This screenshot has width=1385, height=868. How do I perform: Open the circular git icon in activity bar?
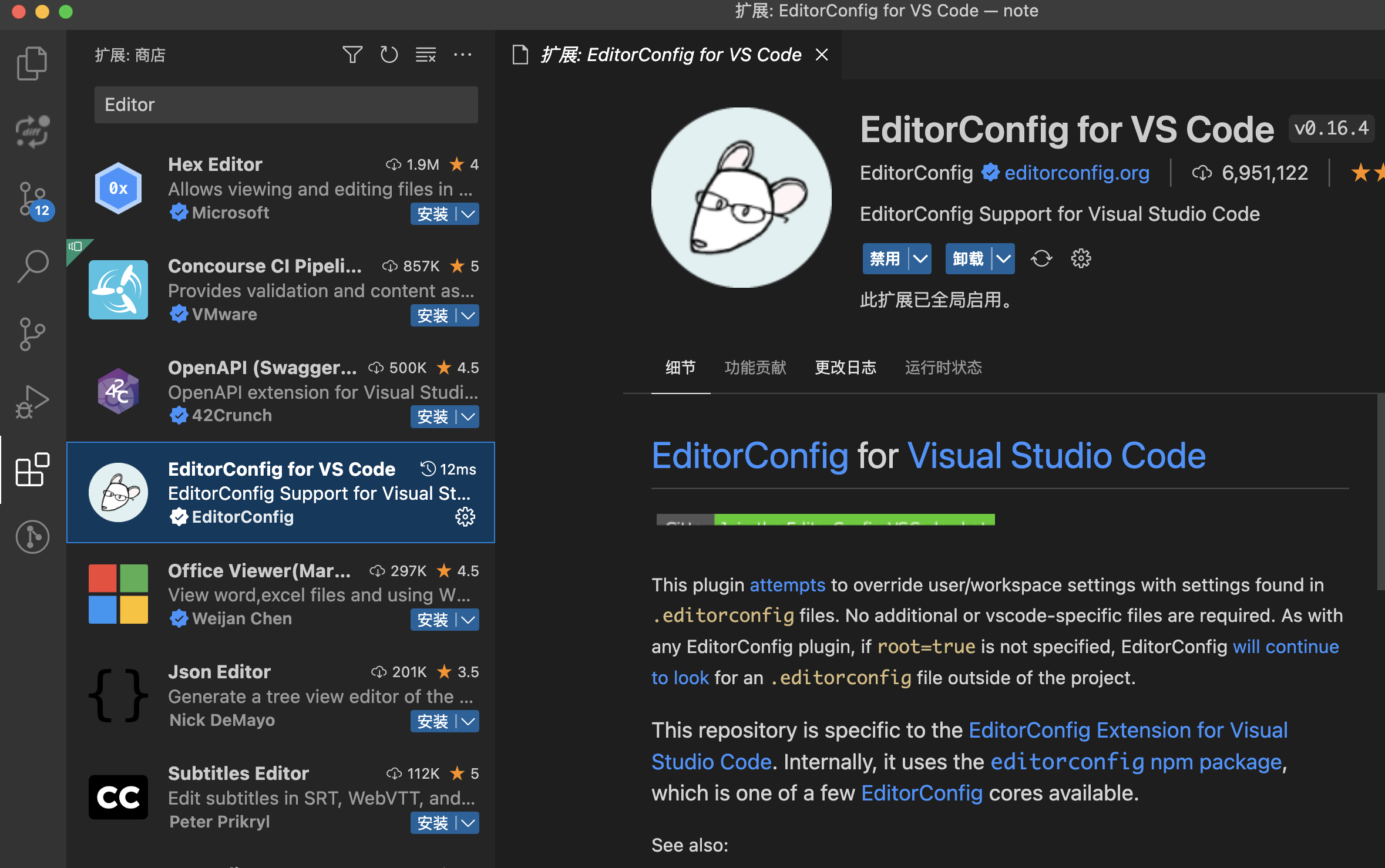[32, 537]
